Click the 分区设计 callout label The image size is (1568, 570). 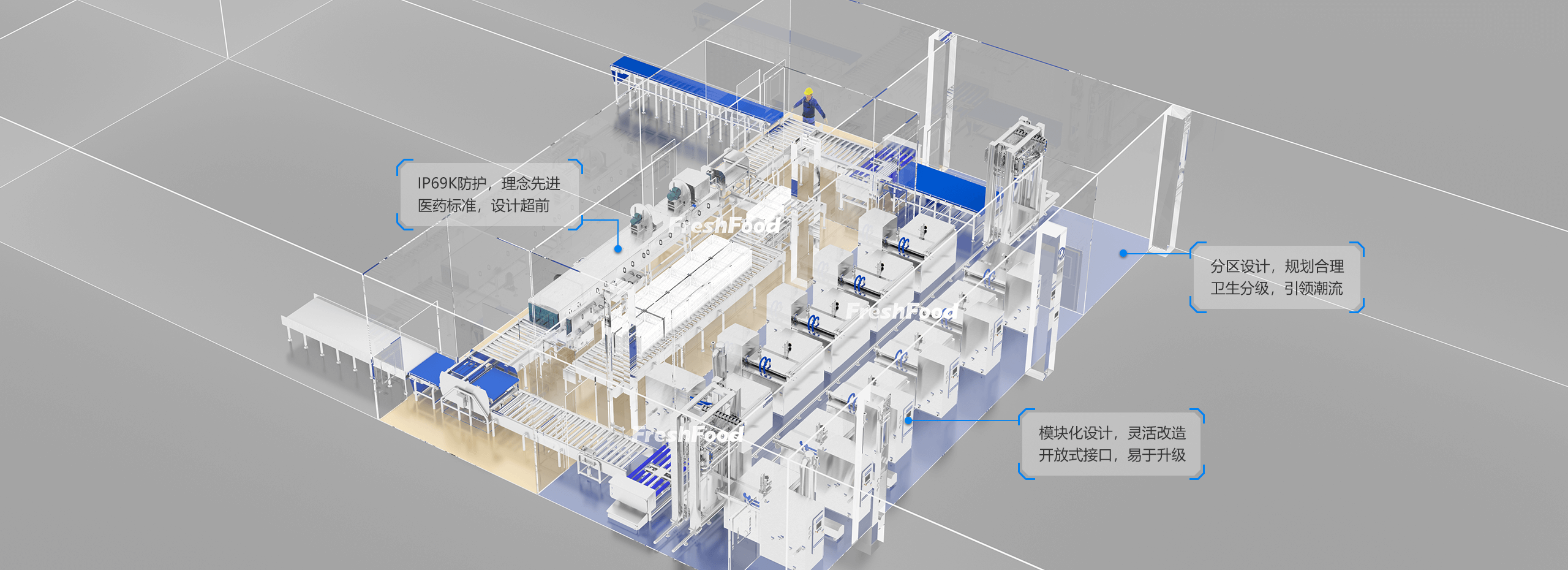[1277, 277]
